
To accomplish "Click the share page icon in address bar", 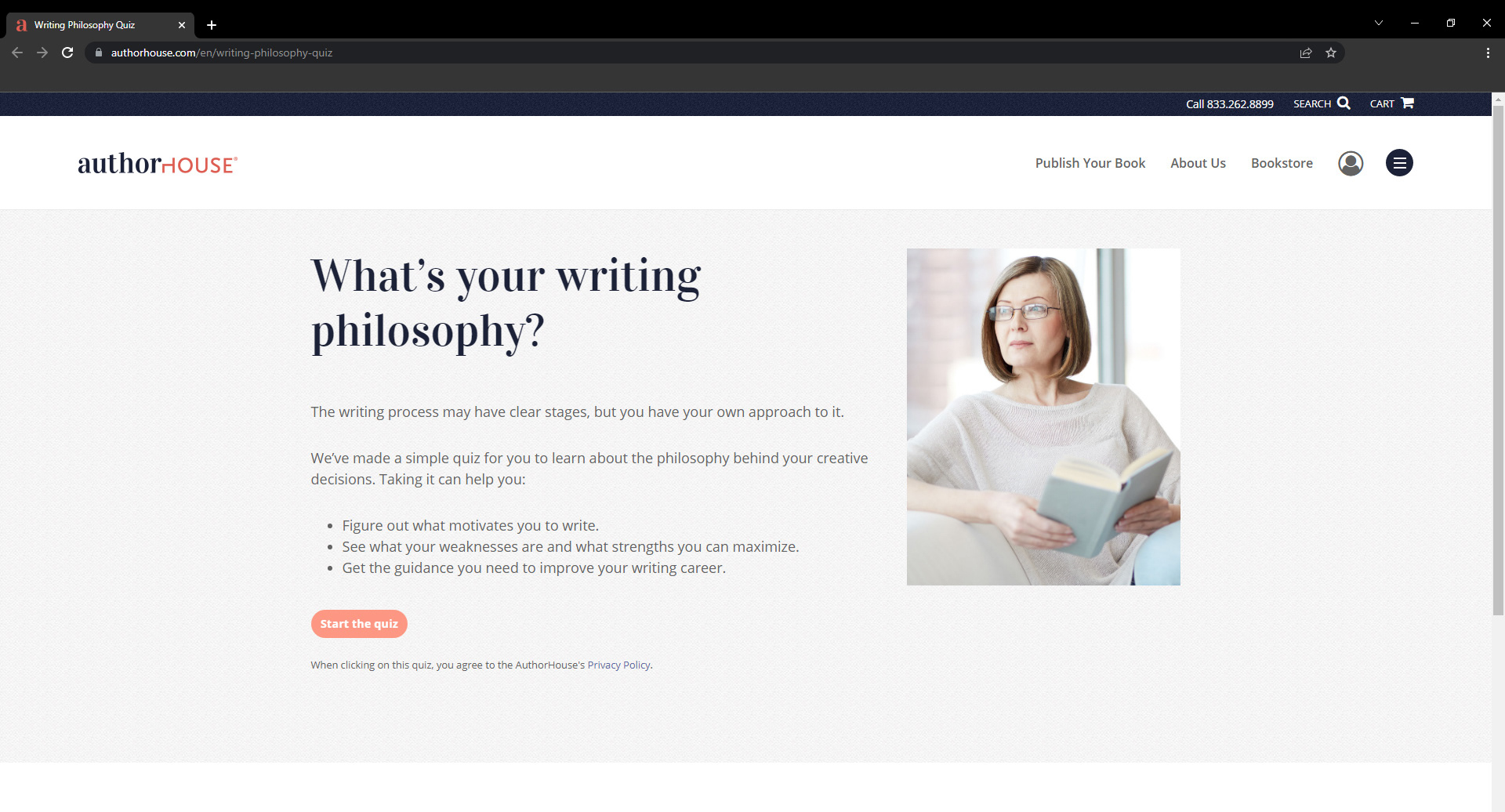I will point(1306,53).
